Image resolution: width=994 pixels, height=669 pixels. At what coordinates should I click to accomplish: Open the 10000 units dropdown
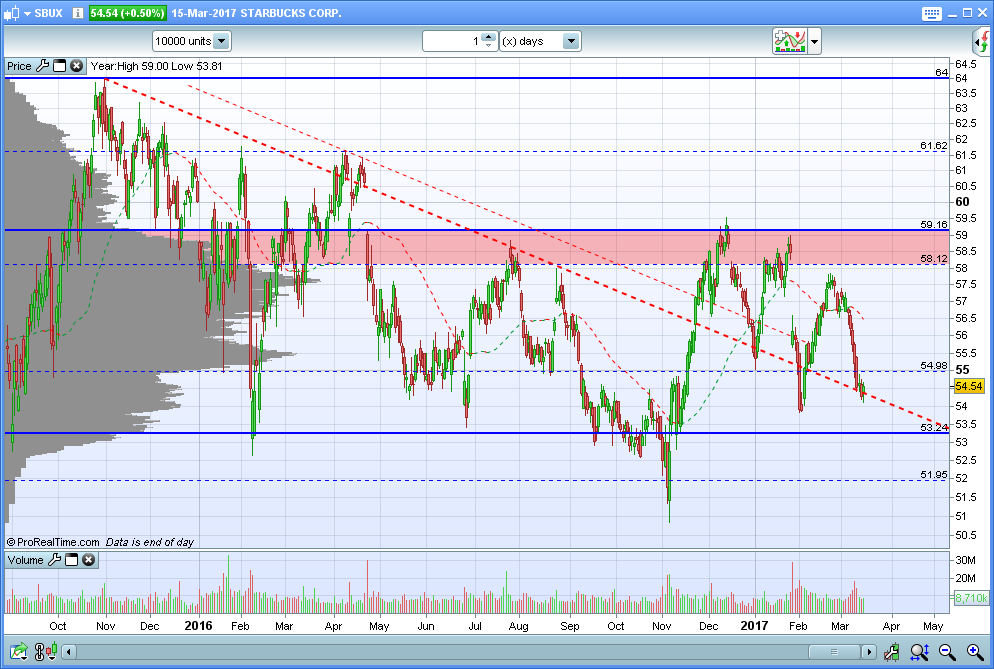point(191,41)
